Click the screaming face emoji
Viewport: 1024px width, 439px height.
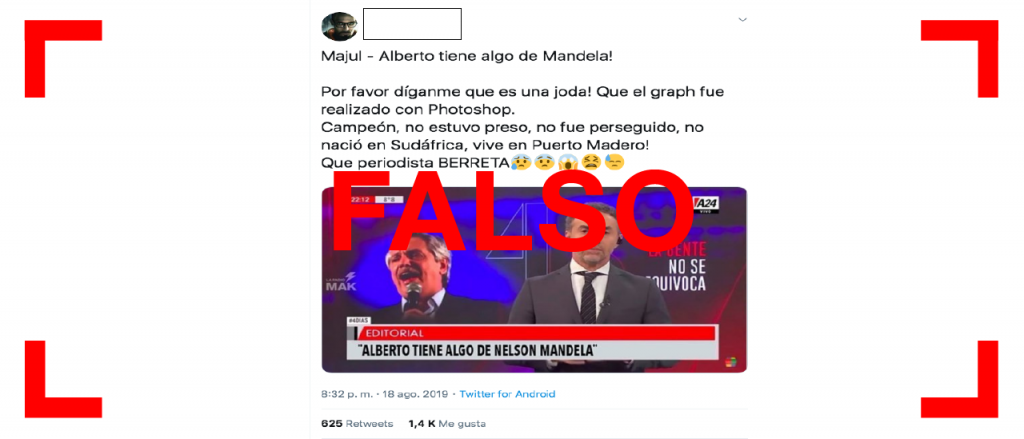[568, 161]
